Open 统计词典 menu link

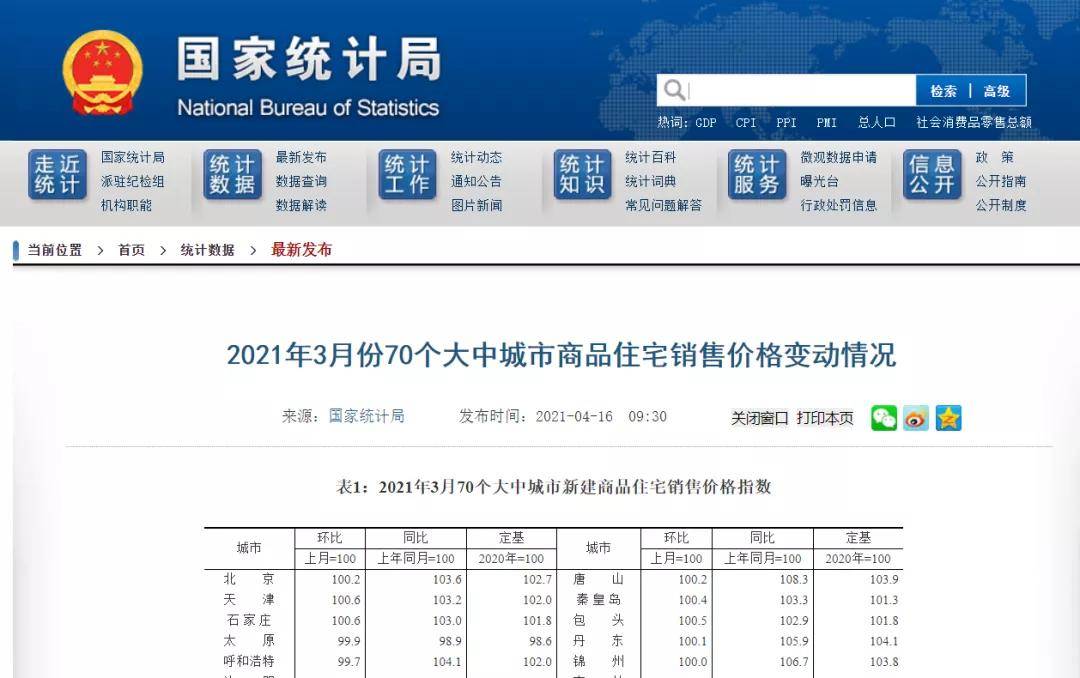[651, 181]
